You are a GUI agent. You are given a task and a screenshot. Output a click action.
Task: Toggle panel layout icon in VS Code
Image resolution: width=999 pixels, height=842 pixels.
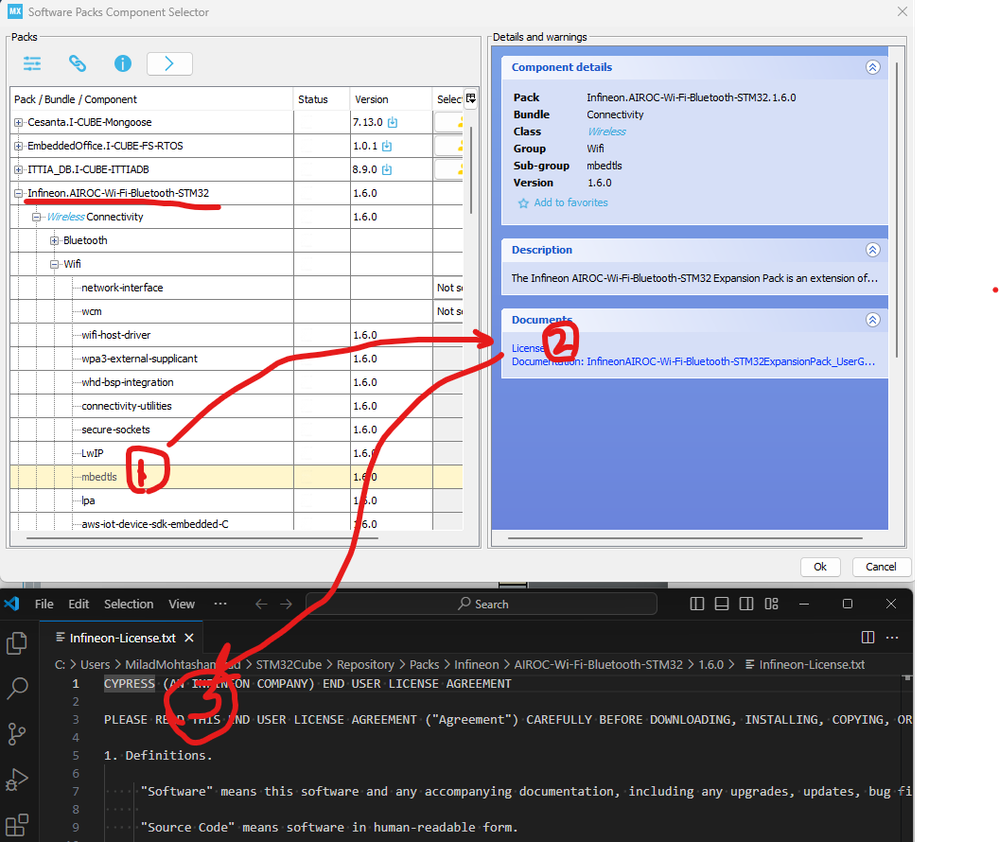point(722,604)
